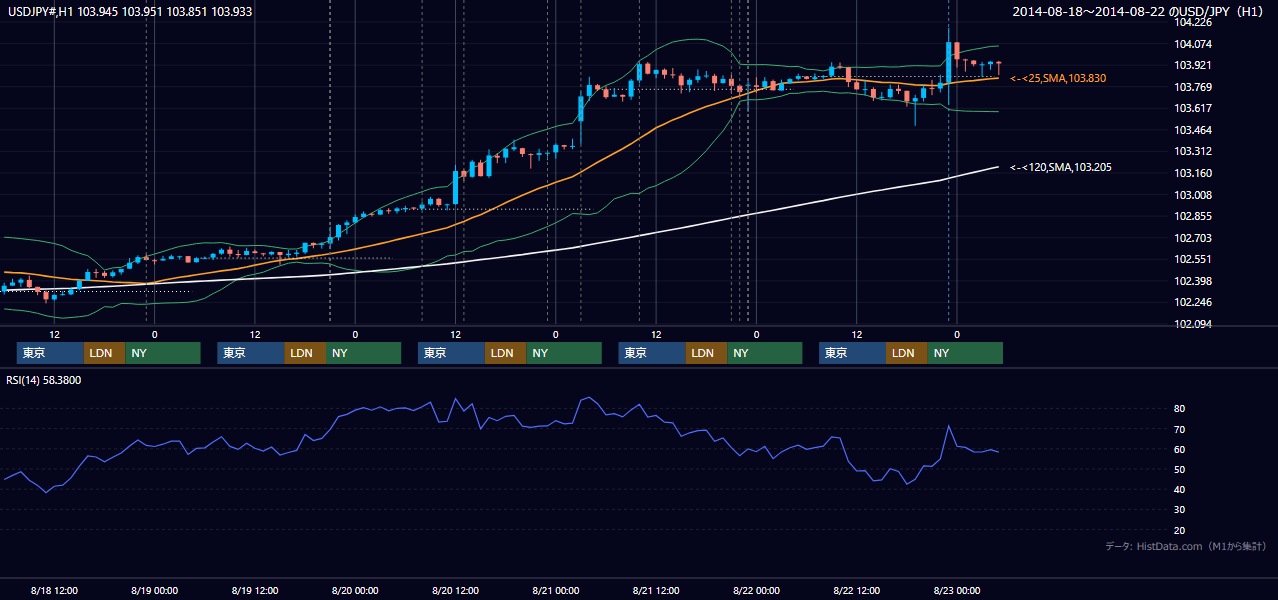Image resolution: width=1278 pixels, height=600 pixels.
Task: Click the 104.226 price axis label
Action: (1193, 22)
